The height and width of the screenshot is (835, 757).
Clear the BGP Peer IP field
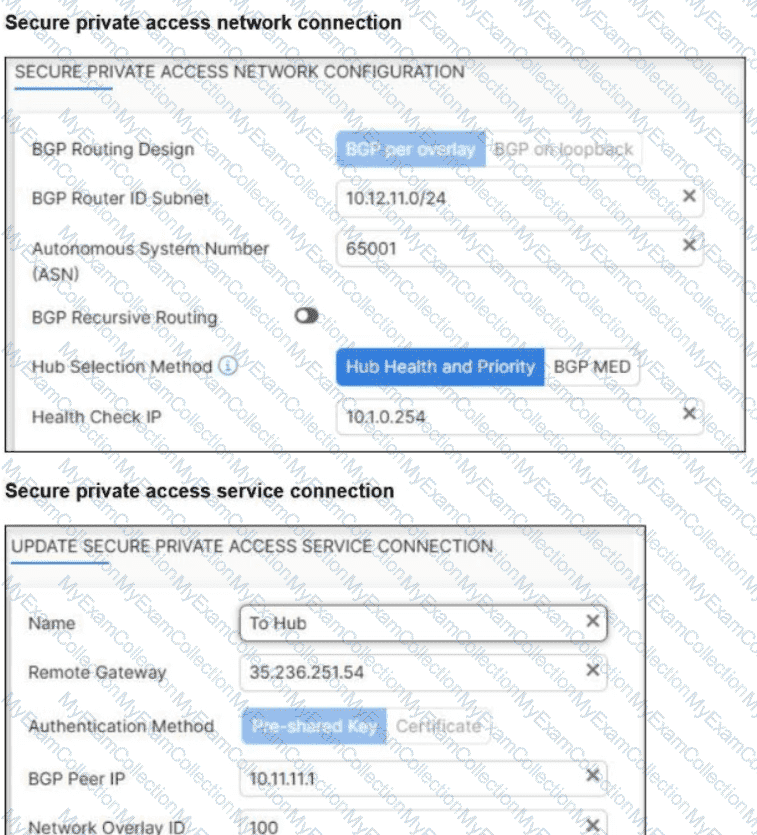(x=592, y=775)
